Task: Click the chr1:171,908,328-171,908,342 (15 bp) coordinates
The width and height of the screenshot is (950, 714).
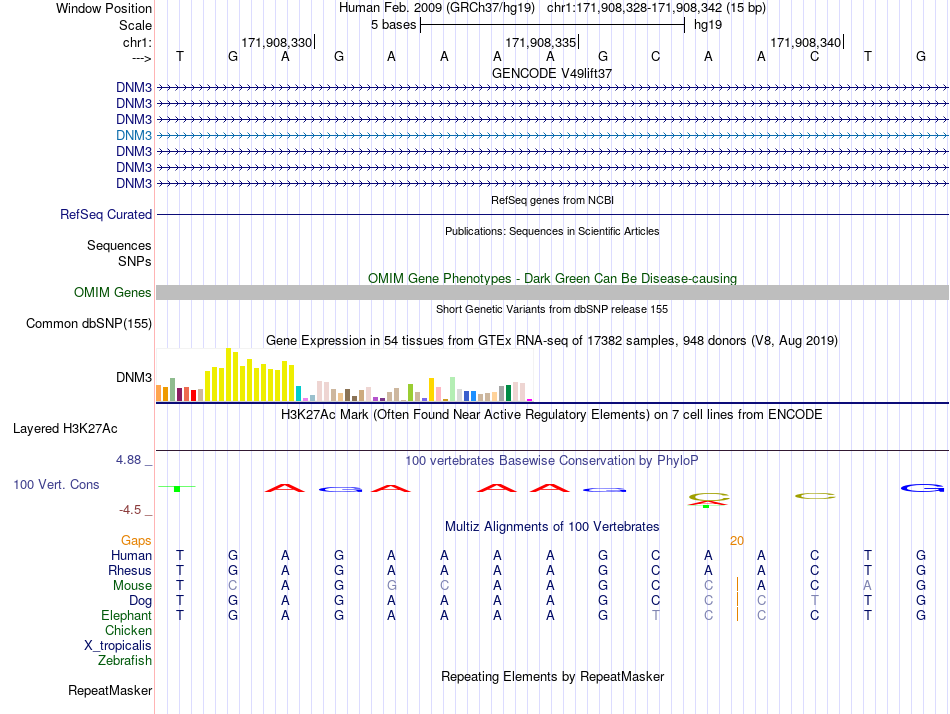Action: (656, 8)
